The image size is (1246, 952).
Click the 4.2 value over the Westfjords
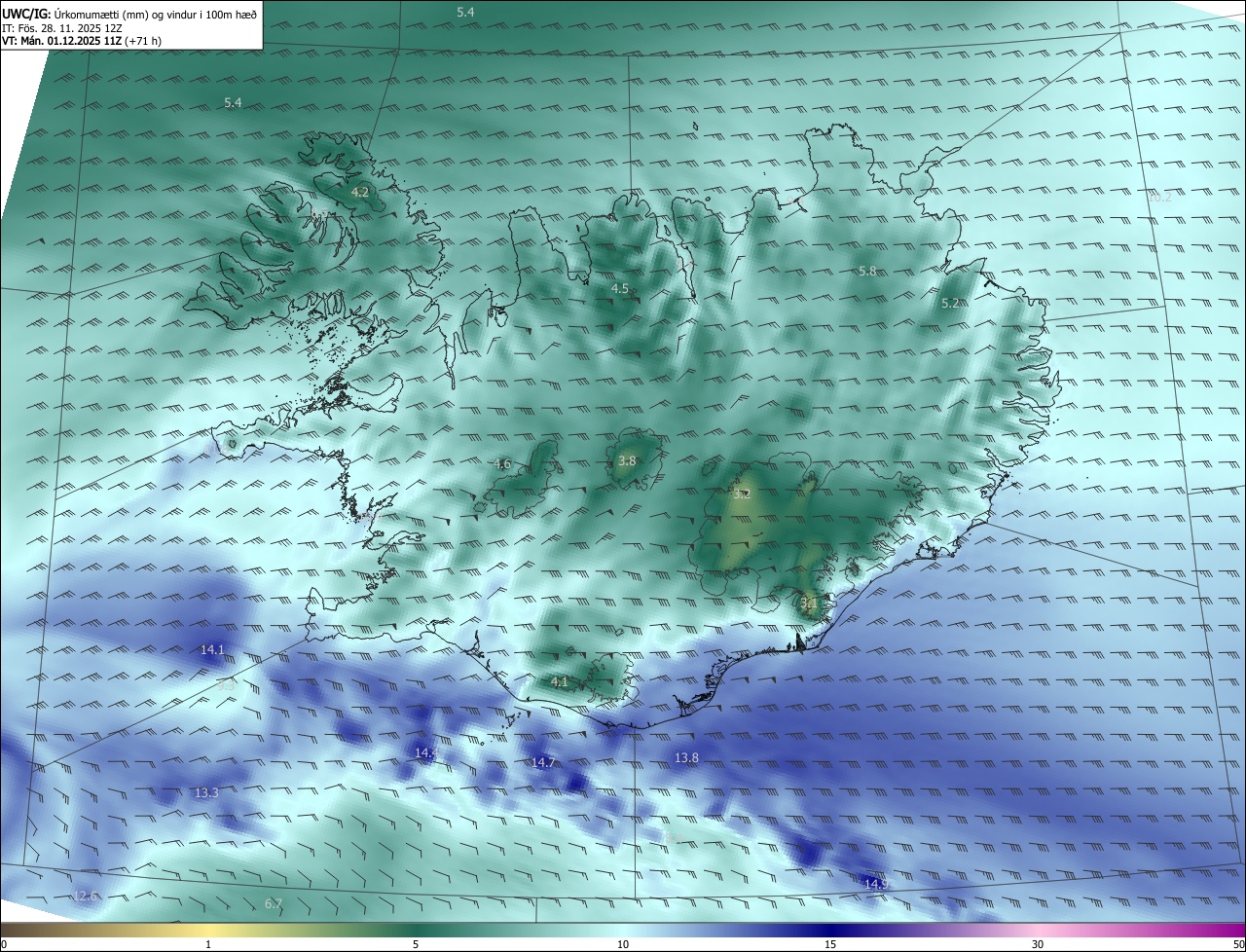point(360,193)
